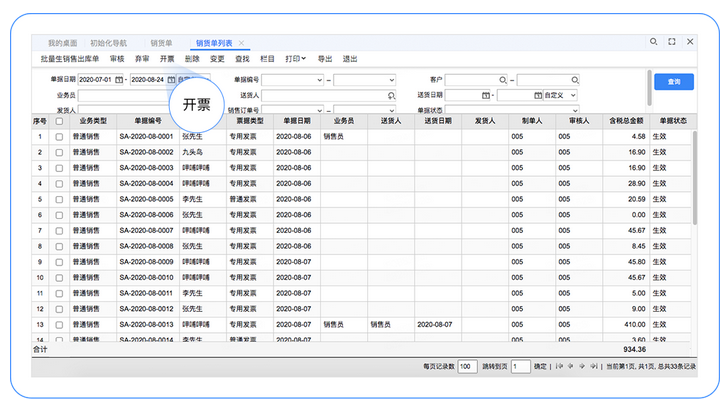
Task: Expand the second 销售订单号 dropdown
Action: coord(391,110)
